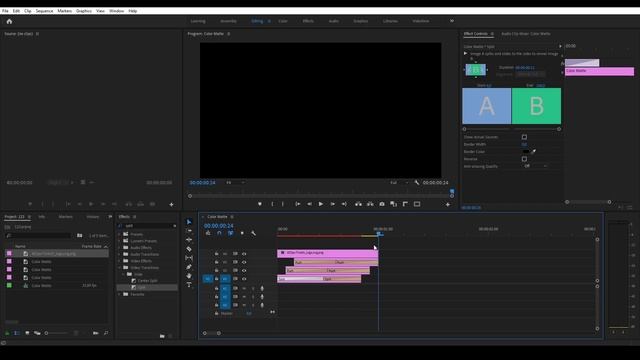Step back one frame in Program Monitor
Viewport: 640px width, 360px height.
(x=309, y=204)
